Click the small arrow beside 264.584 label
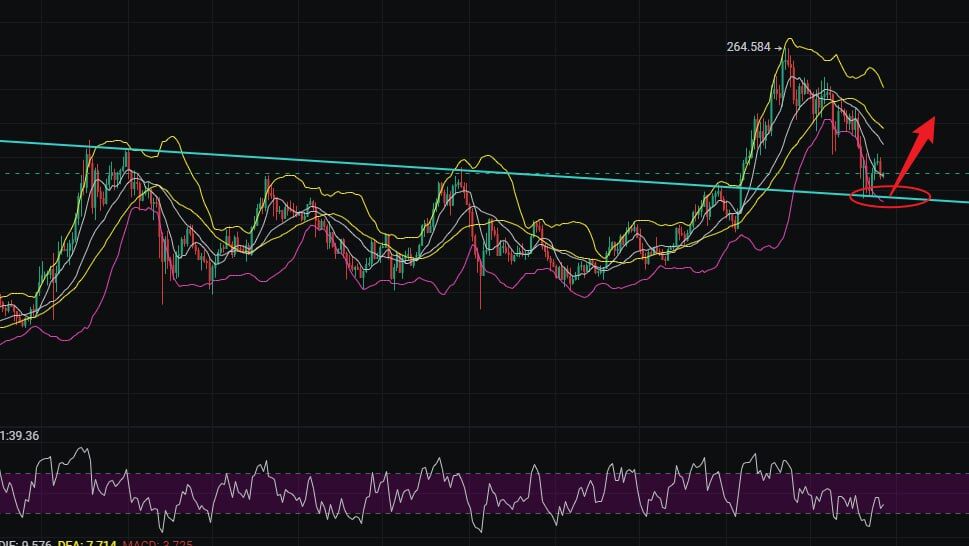The width and height of the screenshot is (969, 546). pyautogui.click(x=778, y=46)
